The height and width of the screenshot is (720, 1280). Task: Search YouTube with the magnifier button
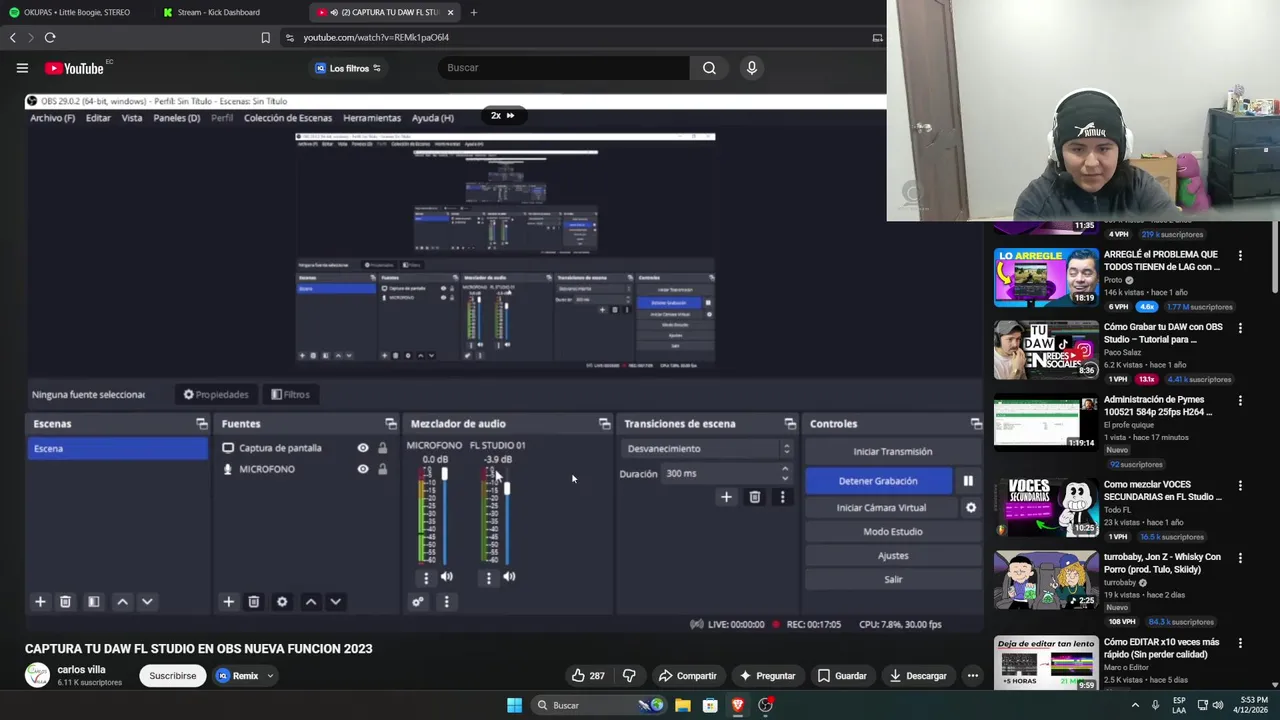(709, 68)
